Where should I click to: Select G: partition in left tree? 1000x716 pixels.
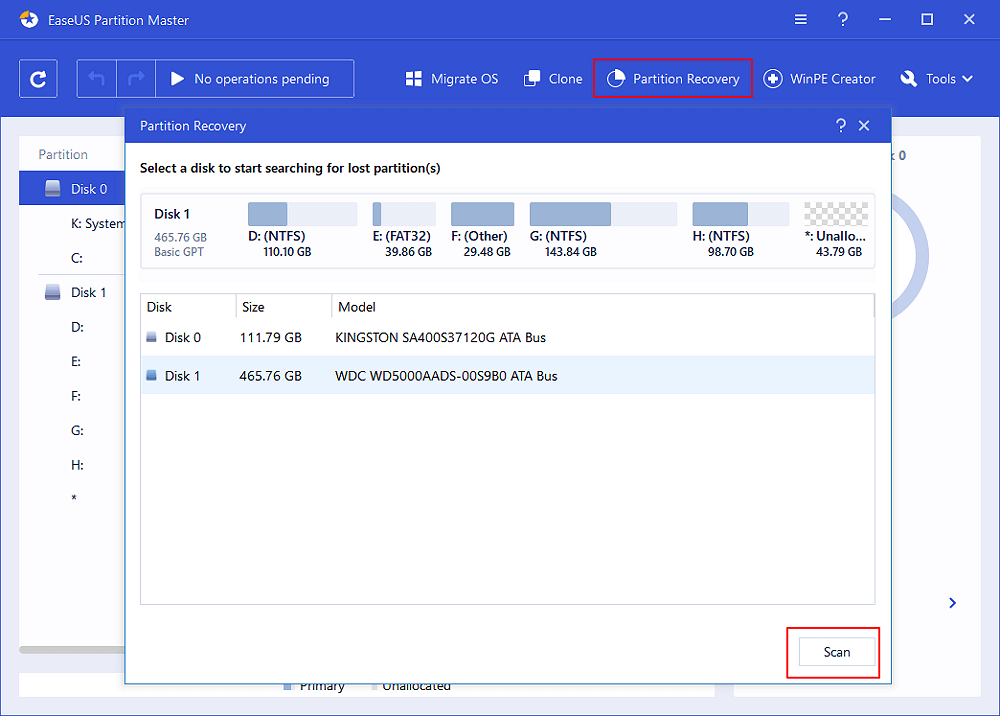(x=77, y=430)
